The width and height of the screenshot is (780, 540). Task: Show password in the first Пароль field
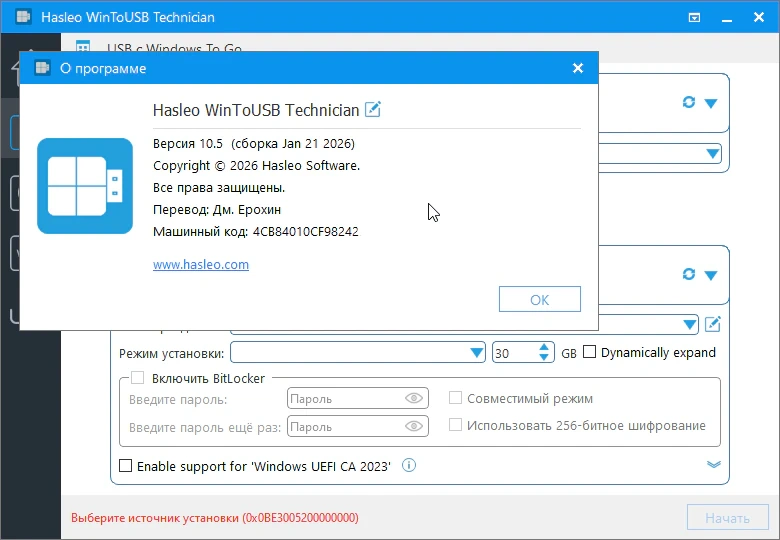point(414,398)
